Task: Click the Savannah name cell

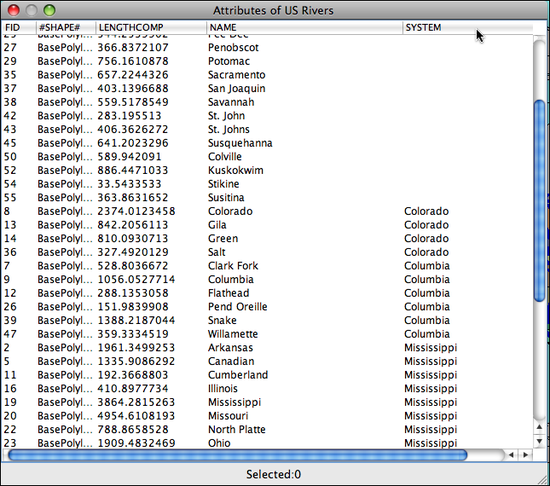Action: 231,102
